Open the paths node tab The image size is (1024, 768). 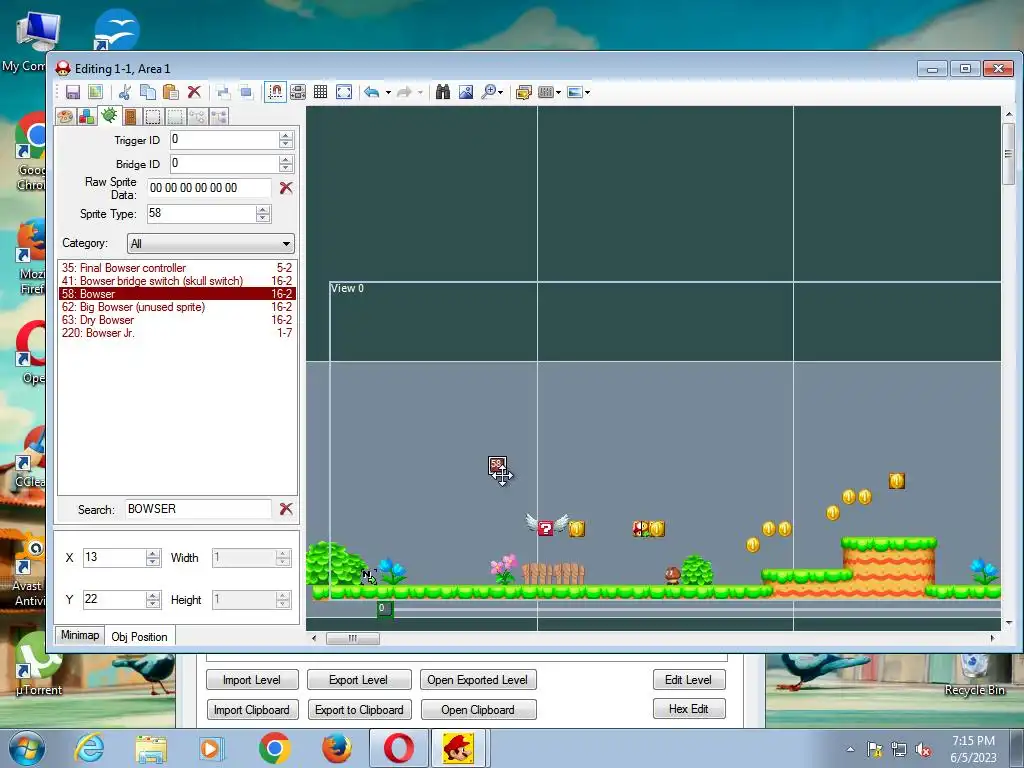[197, 117]
